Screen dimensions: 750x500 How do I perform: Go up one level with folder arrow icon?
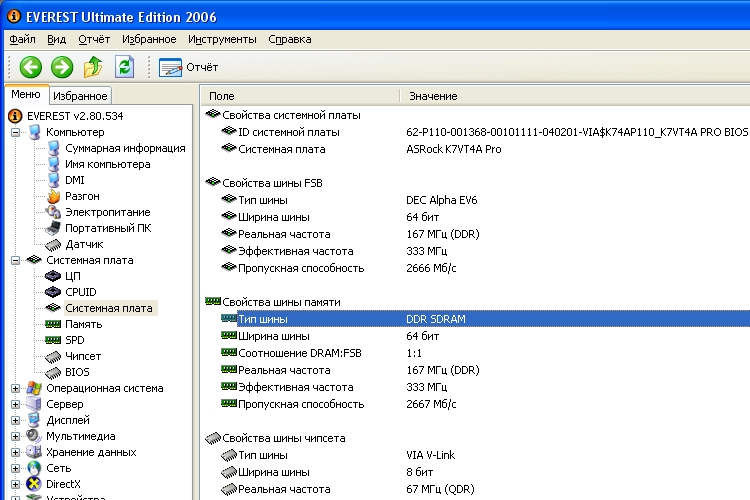[x=93, y=67]
